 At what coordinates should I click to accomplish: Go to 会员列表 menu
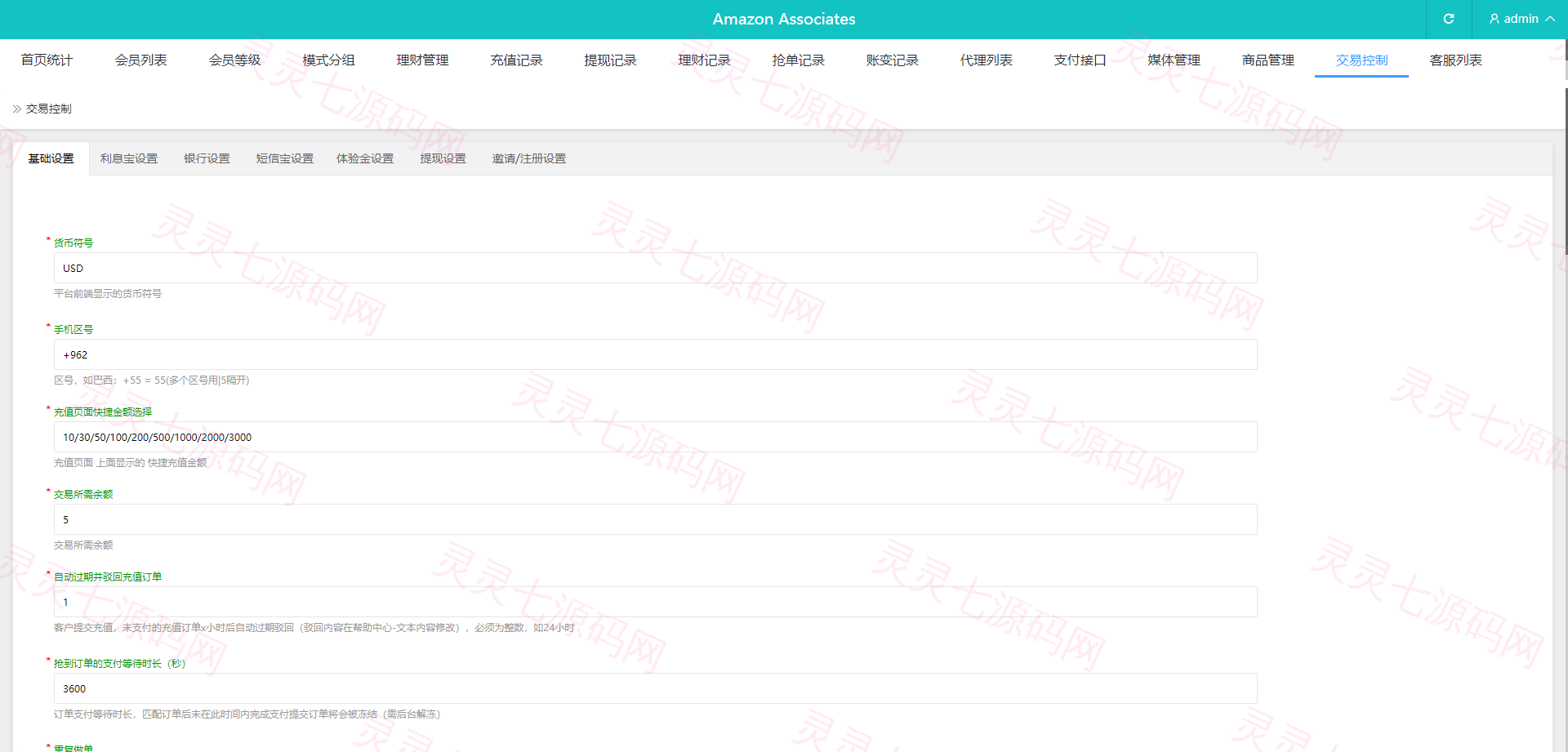(x=140, y=60)
